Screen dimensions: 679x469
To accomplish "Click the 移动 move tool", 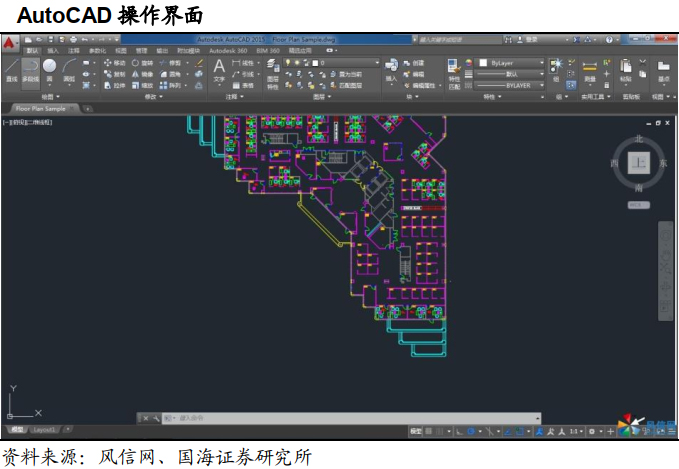I will 114,62.
